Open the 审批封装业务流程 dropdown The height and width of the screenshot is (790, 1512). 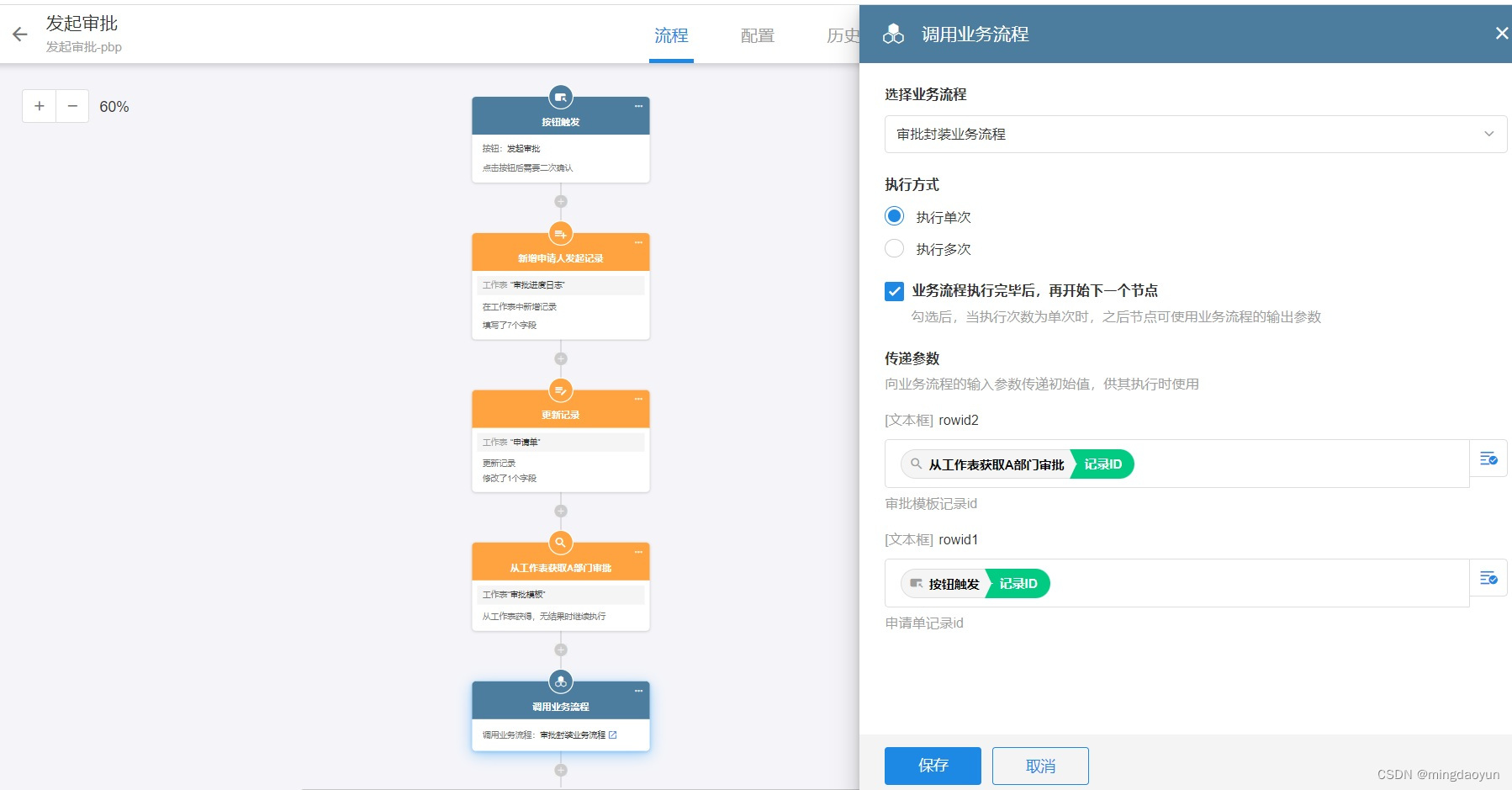coord(1194,133)
